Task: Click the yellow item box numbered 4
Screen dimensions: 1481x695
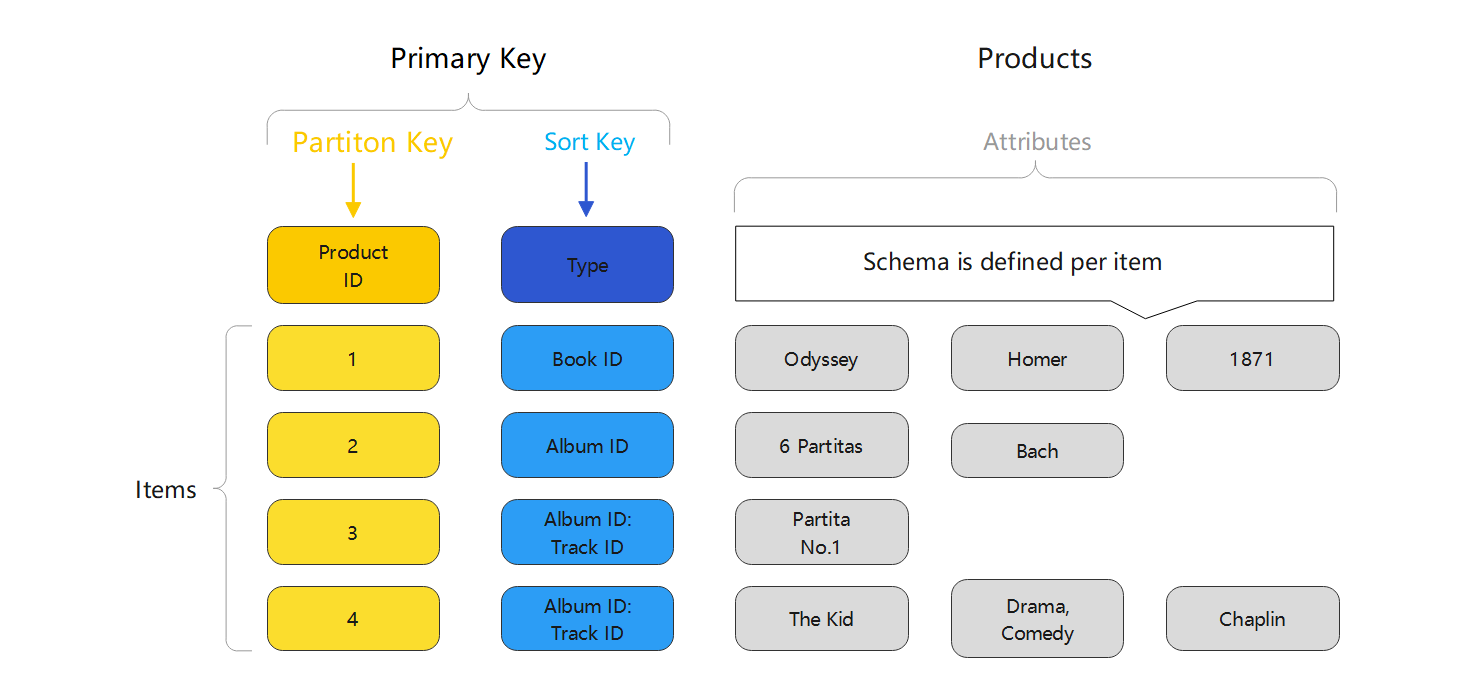Action: click(x=353, y=619)
